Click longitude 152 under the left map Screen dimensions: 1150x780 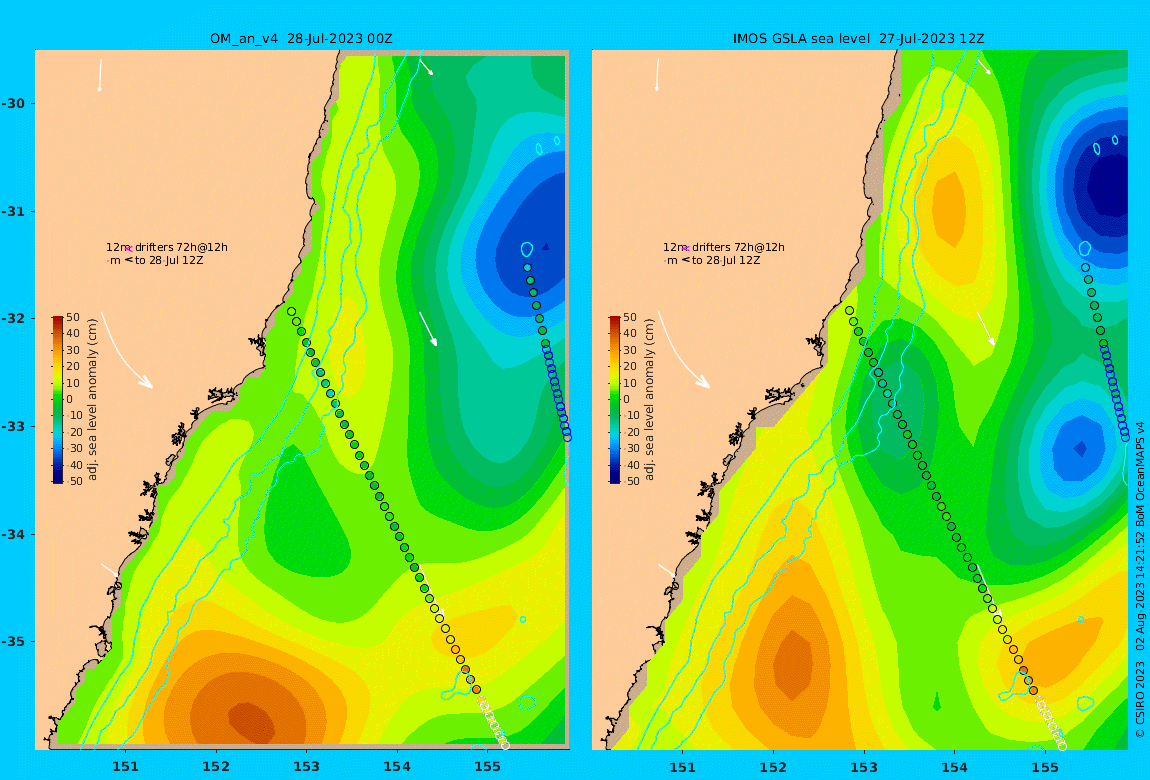click(x=216, y=767)
